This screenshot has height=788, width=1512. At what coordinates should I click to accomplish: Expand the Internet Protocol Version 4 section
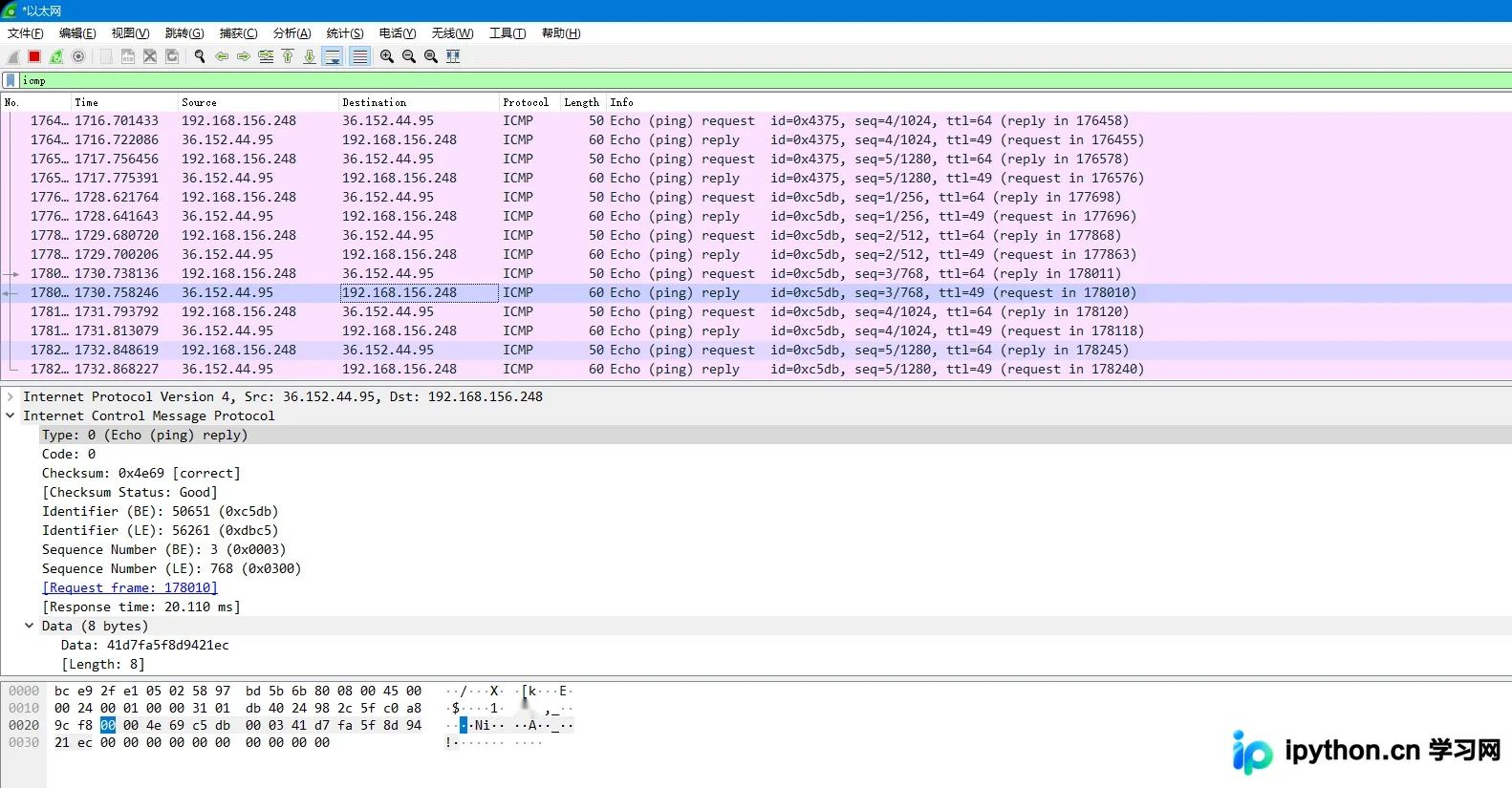(x=11, y=396)
